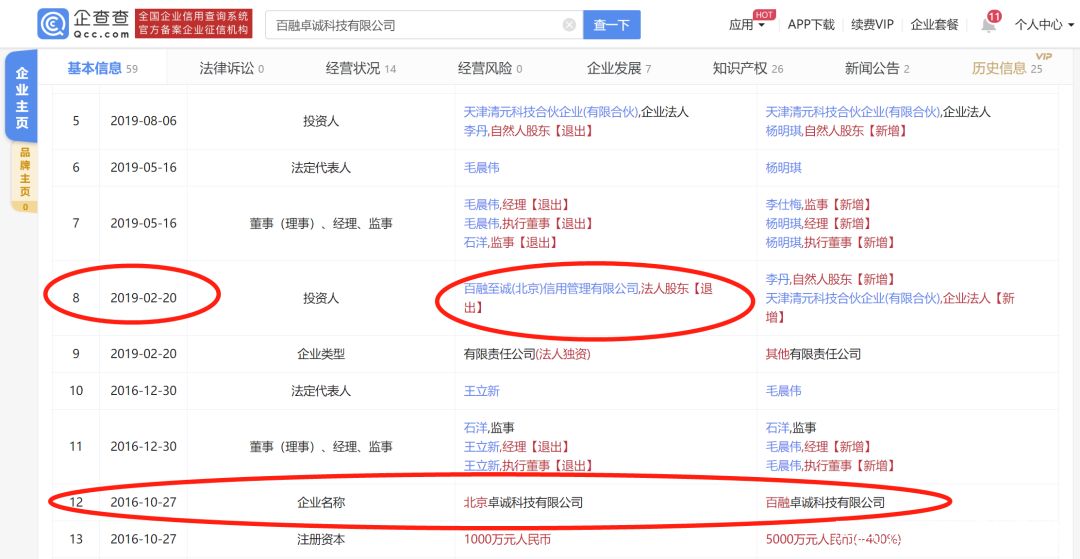Open 毛晨伟 link in row 10
Viewport: 1080px width, 559px height.
[783, 390]
